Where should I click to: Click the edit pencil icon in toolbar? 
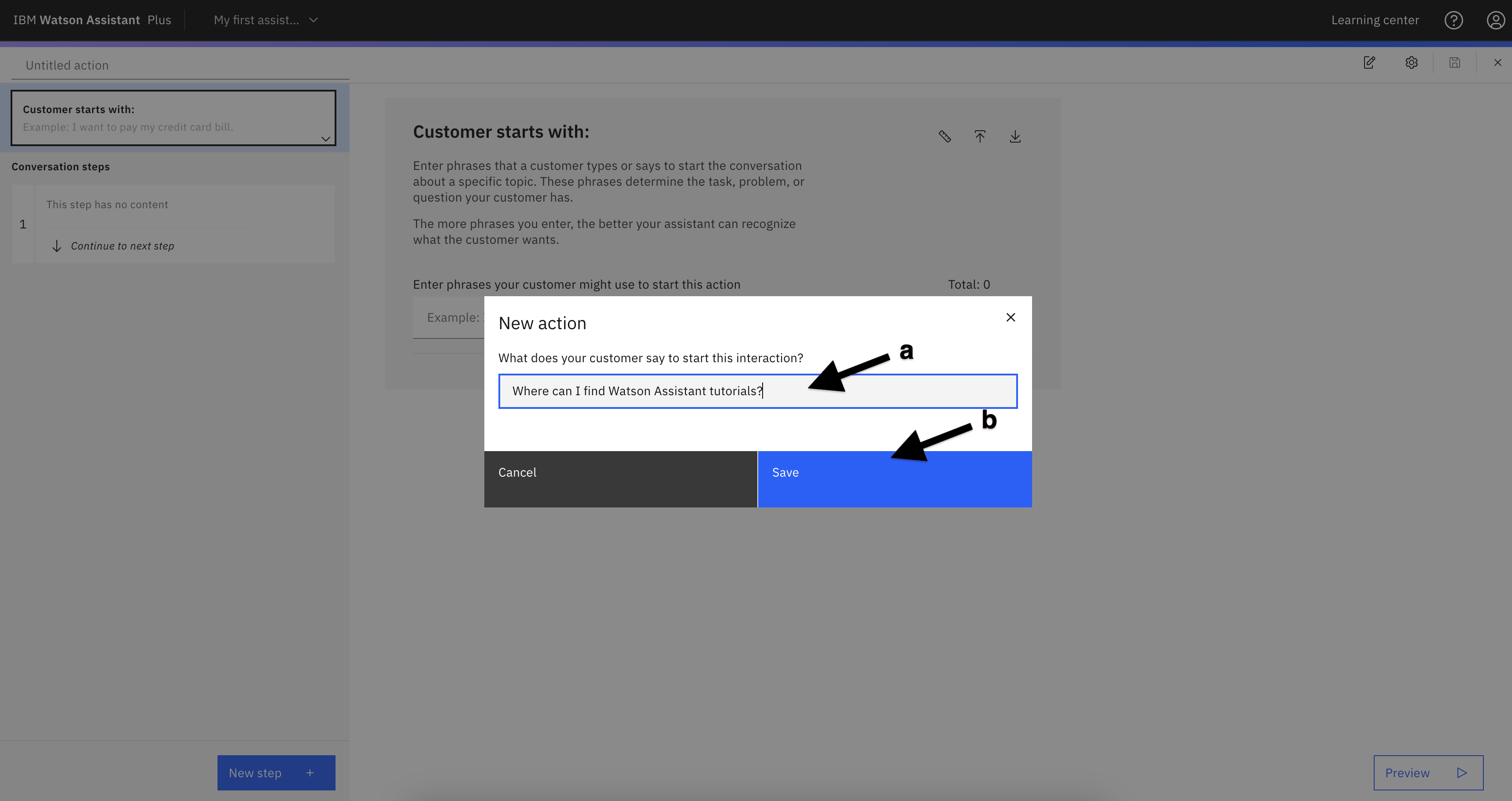coord(1370,62)
